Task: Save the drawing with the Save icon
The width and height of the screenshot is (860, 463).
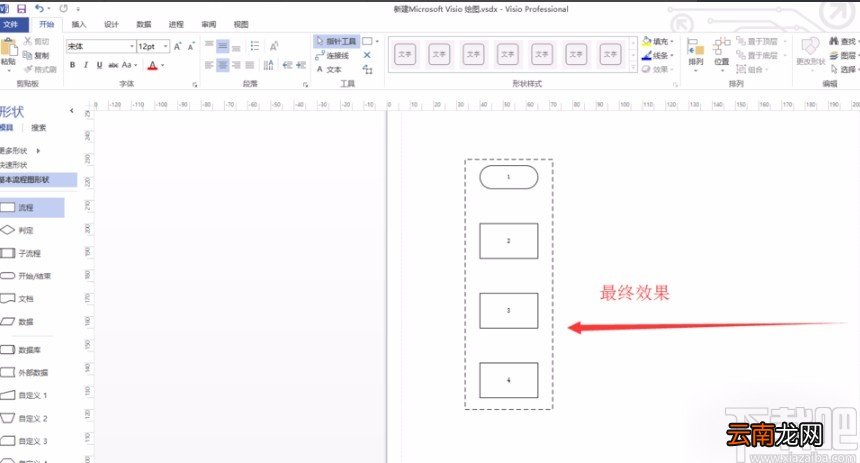Action: click(x=21, y=8)
